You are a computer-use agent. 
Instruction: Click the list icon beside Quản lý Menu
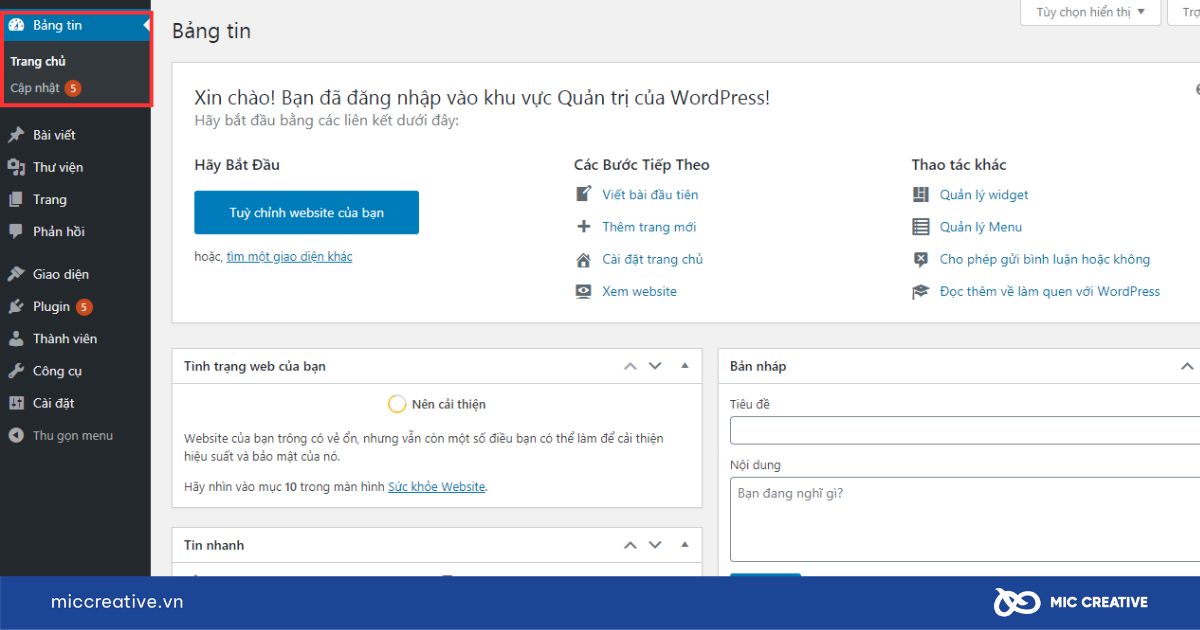(921, 227)
